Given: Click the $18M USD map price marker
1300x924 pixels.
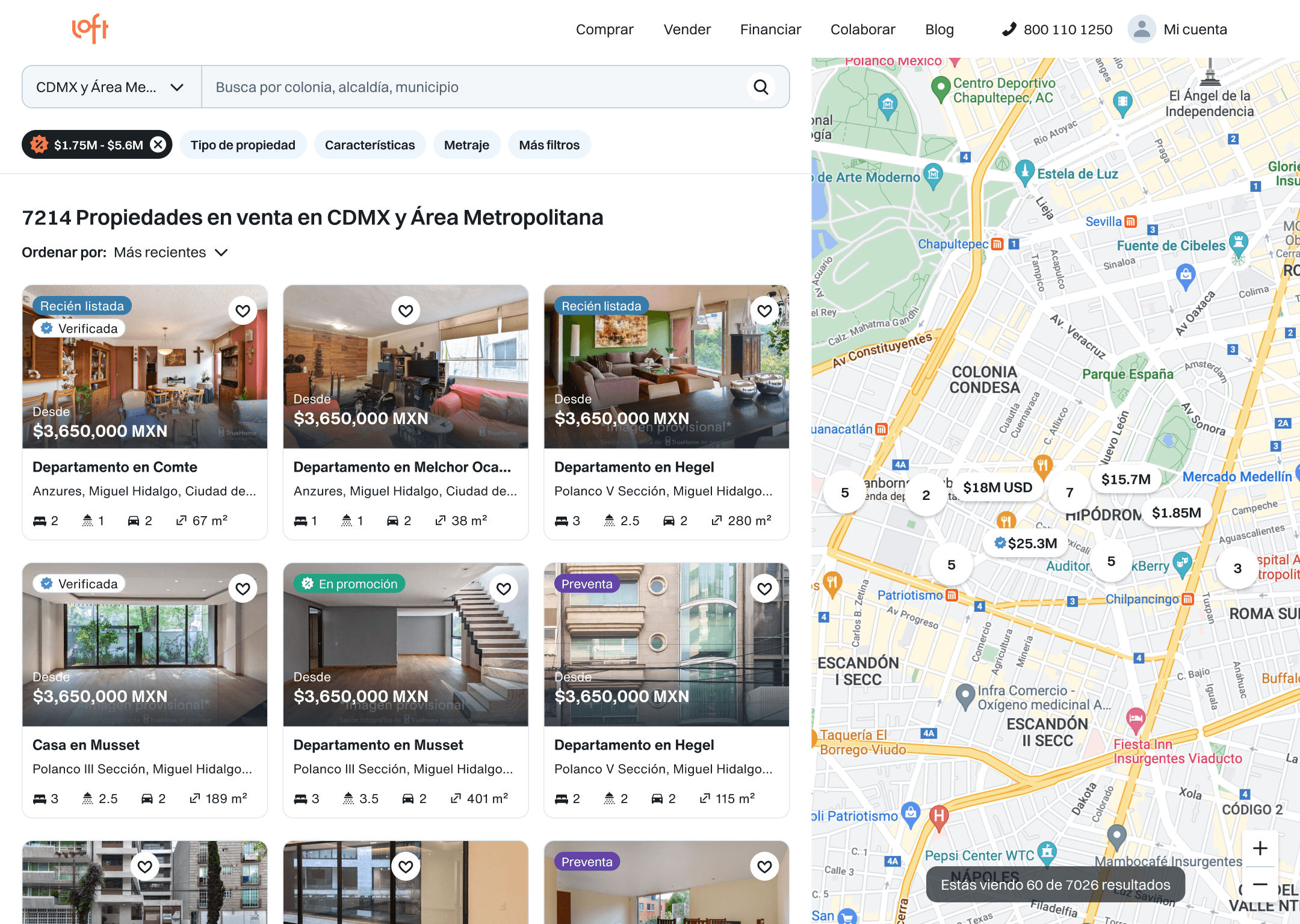Looking at the screenshot, I should [x=997, y=487].
